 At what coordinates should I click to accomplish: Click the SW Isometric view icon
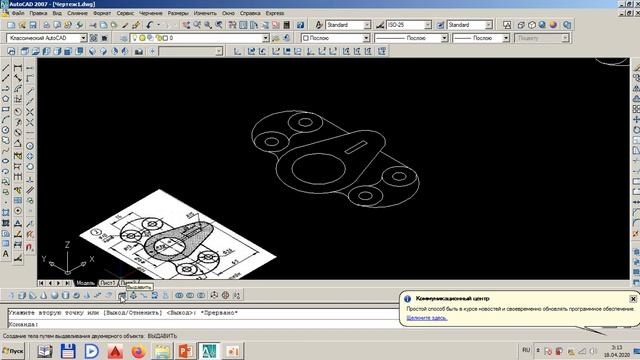(92, 51)
